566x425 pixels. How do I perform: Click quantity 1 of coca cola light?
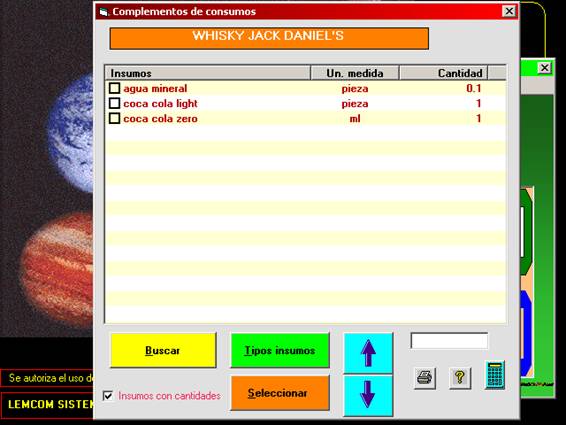pos(479,104)
